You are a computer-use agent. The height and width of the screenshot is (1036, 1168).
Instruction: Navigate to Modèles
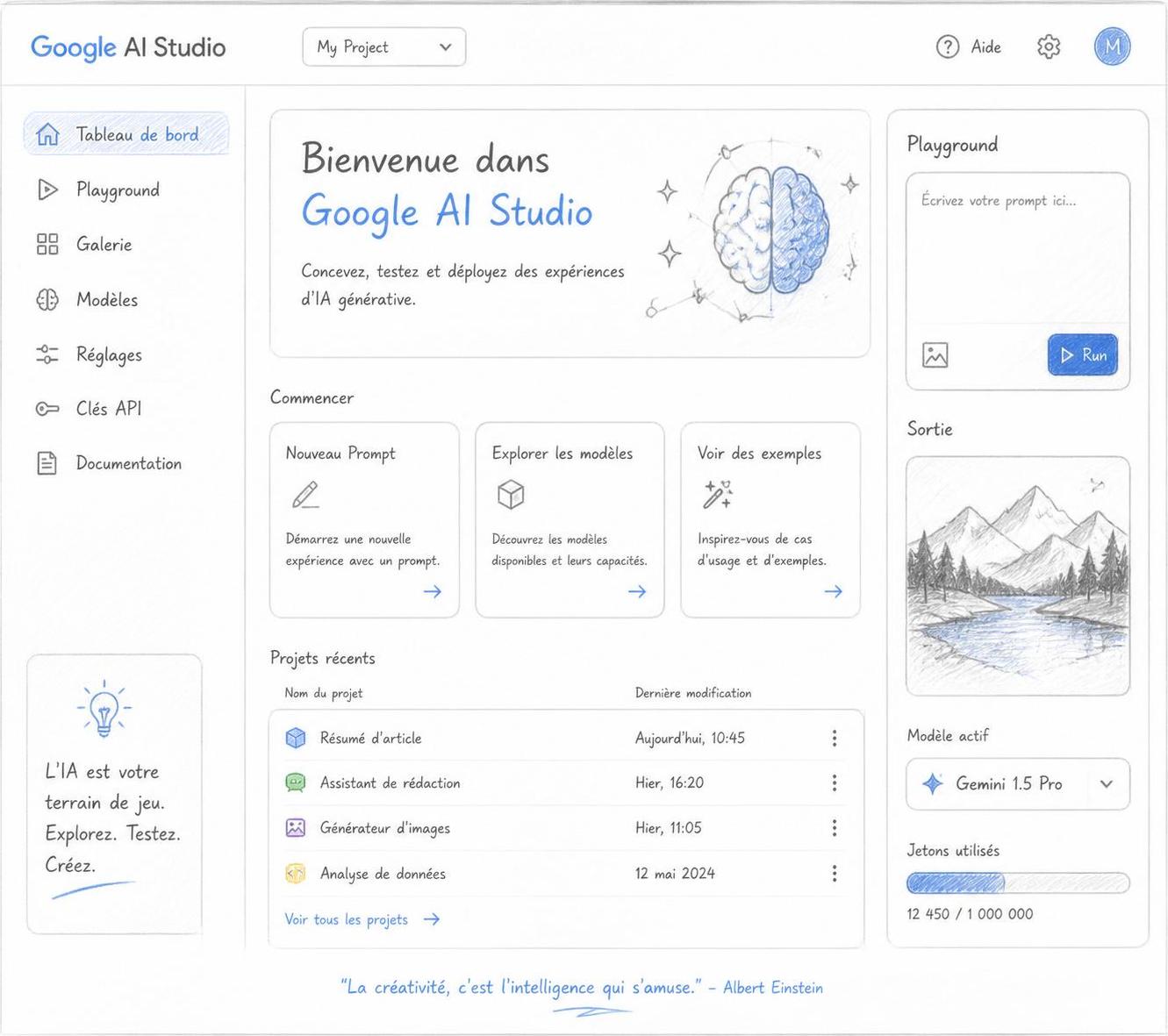pyautogui.click(x=107, y=300)
